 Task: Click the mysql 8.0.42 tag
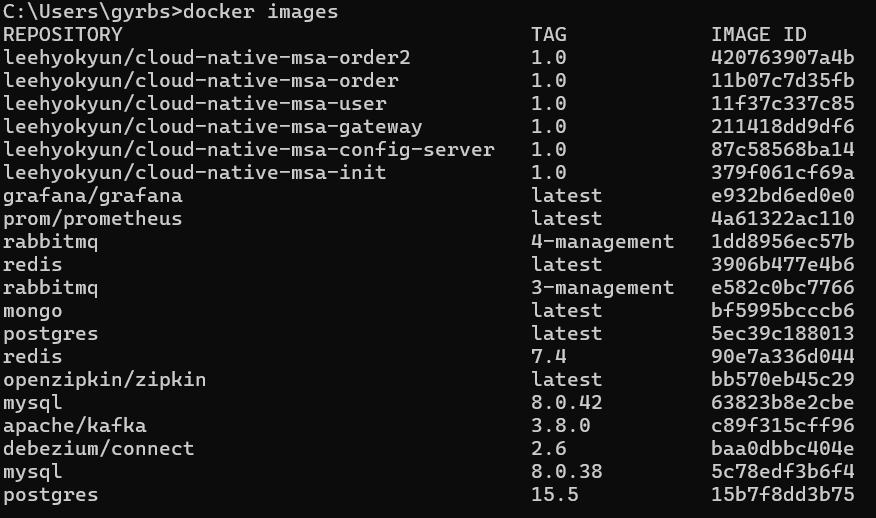[x=566, y=403]
